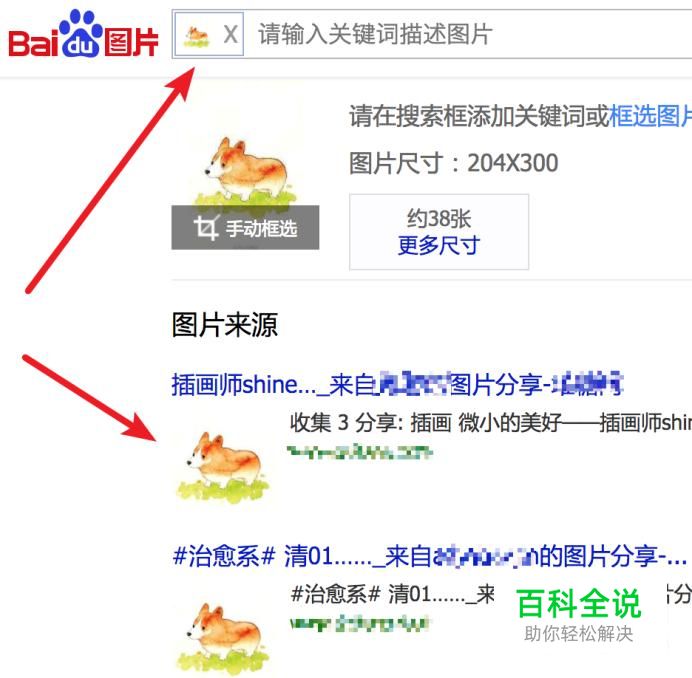Click the 约38张 count text
The image size is (692, 678).
click(x=439, y=218)
